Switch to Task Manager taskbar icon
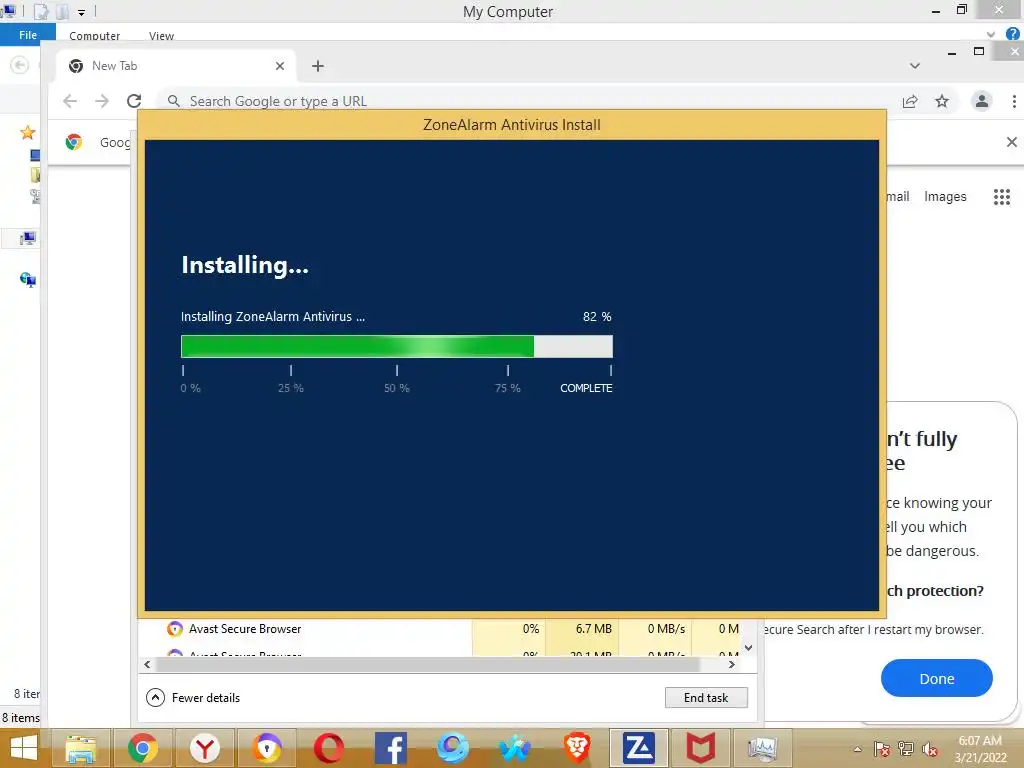This screenshot has width=1024, height=768. point(762,748)
